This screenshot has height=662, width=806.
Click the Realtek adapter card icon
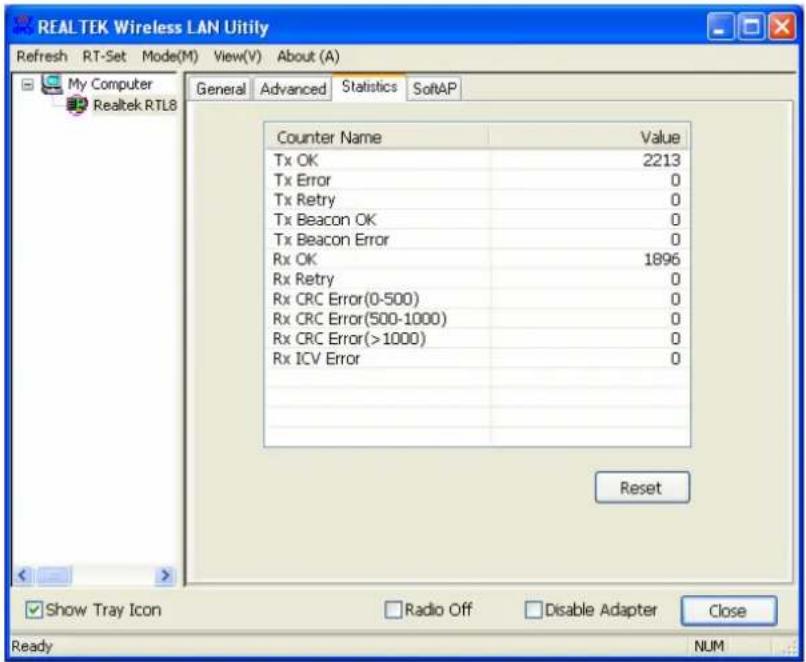click(77, 105)
